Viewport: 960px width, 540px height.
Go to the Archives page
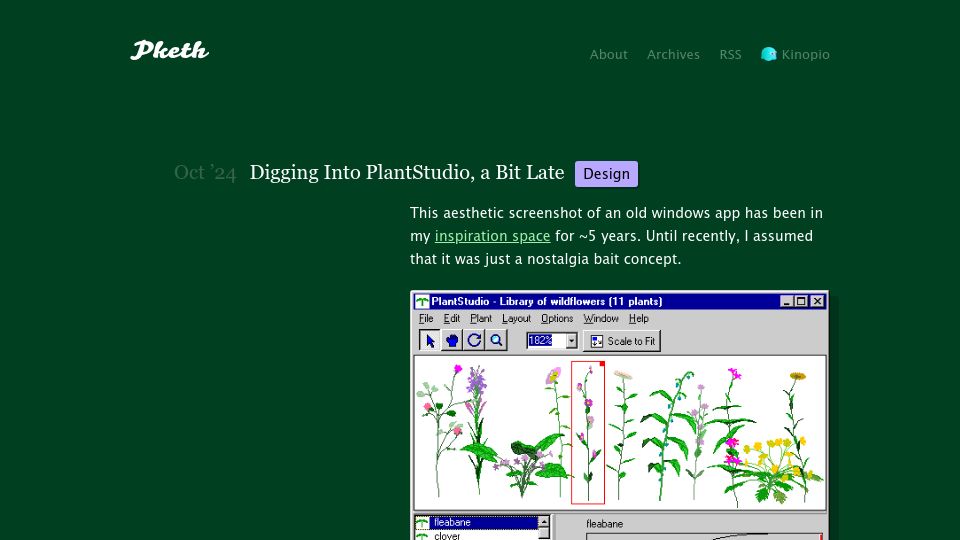[x=673, y=54]
